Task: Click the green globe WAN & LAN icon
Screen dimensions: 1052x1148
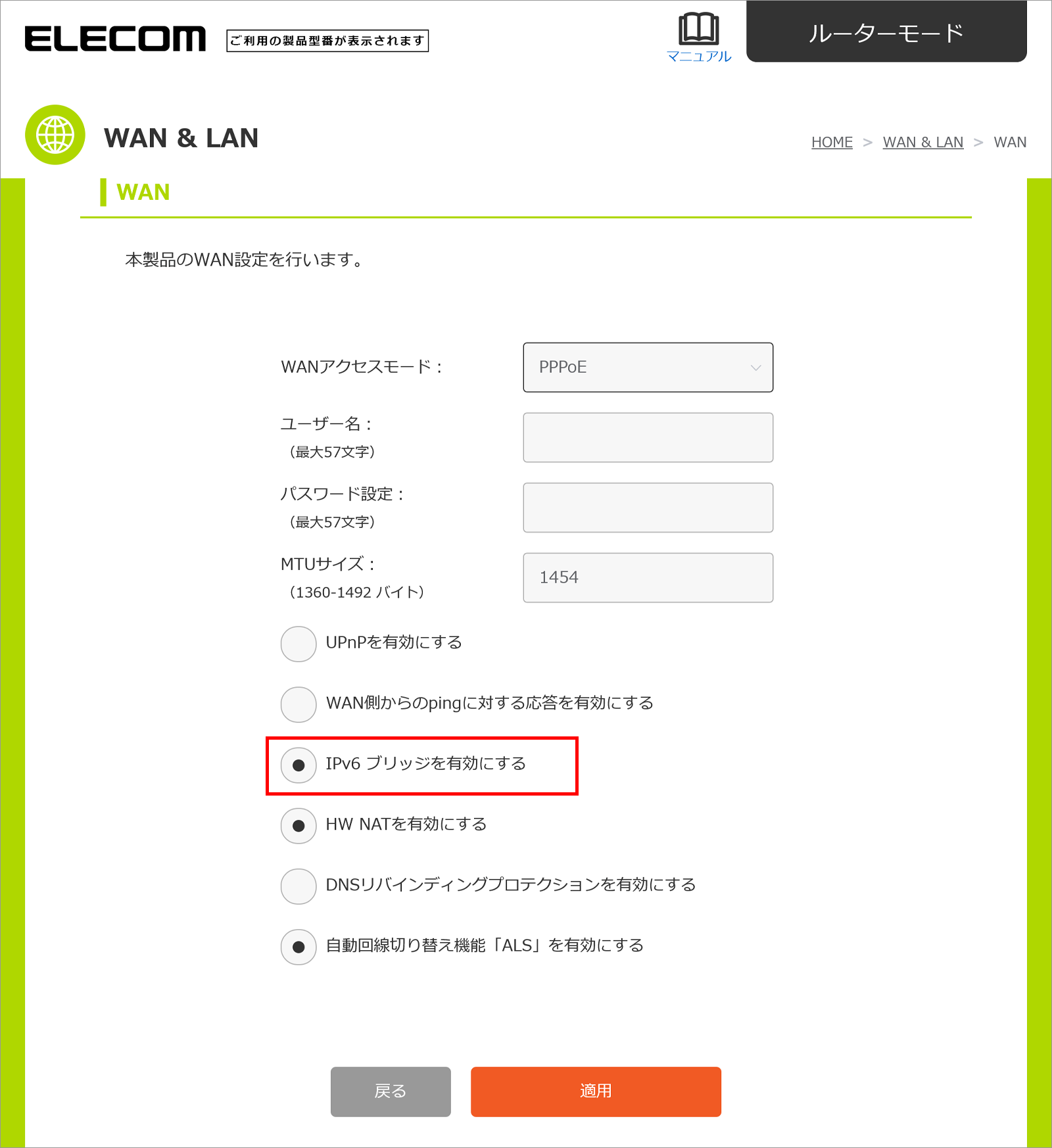Action: [55, 135]
